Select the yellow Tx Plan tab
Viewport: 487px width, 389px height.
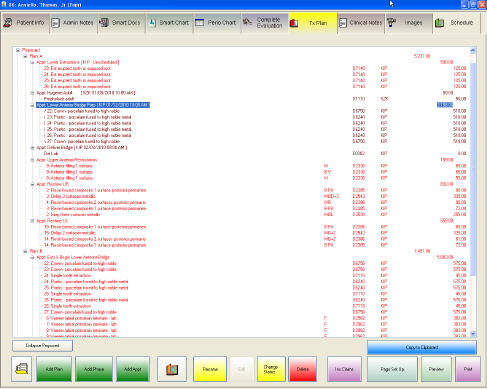pyautogui.click(x=313, y=23)
